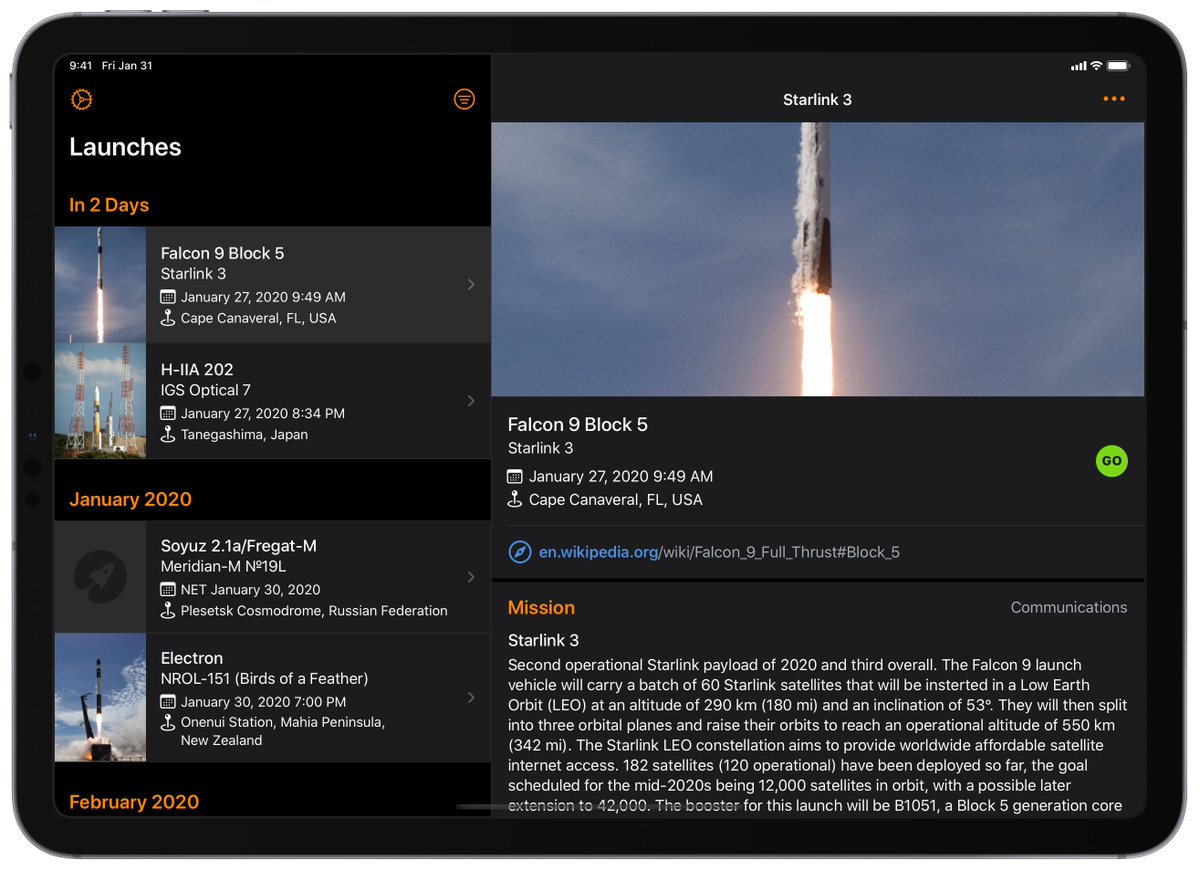Tap the 'Launches' title
The image size is (1200, 871).
tap(125, 147)
